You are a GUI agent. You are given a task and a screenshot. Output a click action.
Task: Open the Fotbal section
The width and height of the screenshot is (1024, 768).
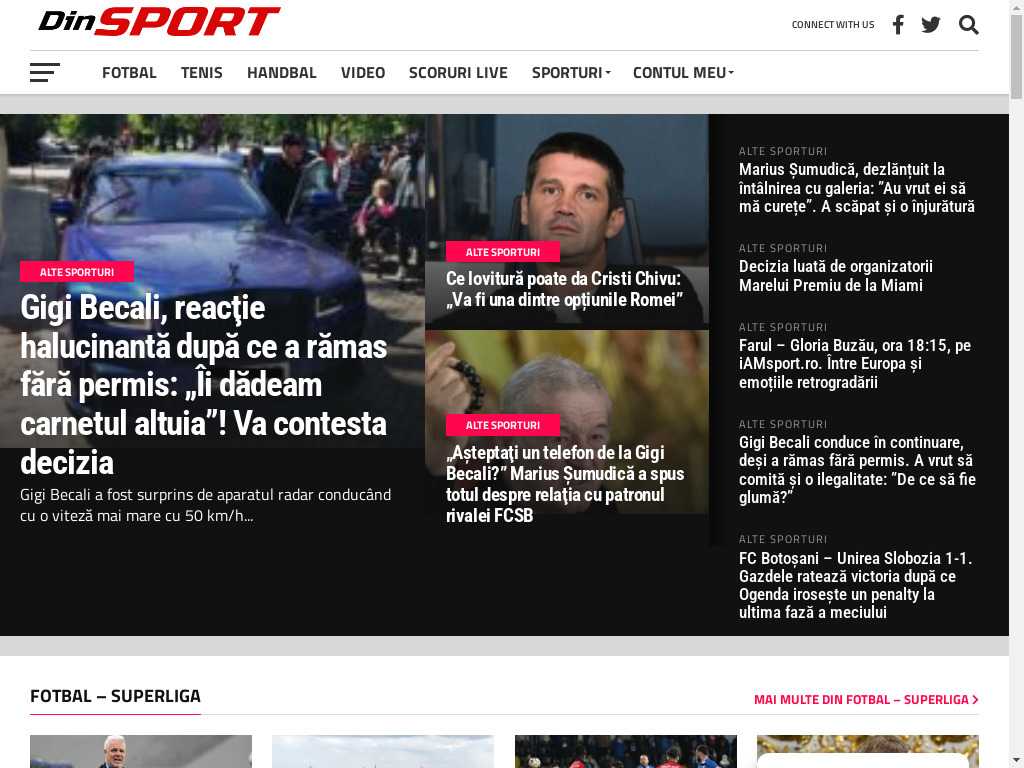[x=129, y=72]
